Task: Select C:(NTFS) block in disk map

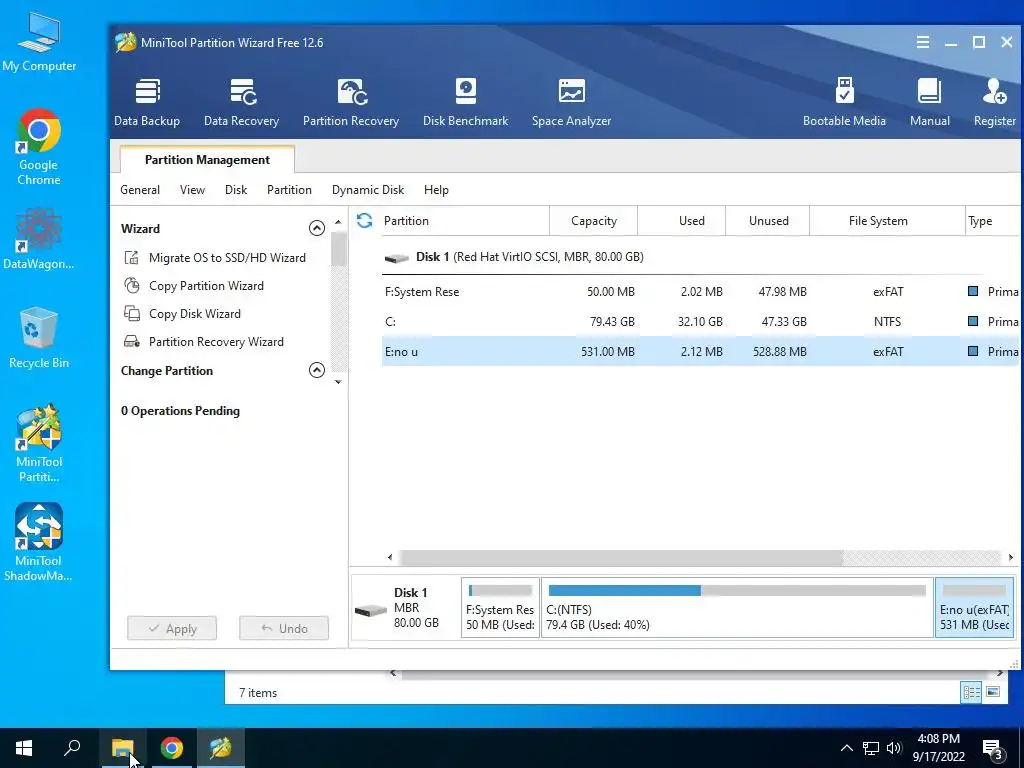Action: pos(737,607)
